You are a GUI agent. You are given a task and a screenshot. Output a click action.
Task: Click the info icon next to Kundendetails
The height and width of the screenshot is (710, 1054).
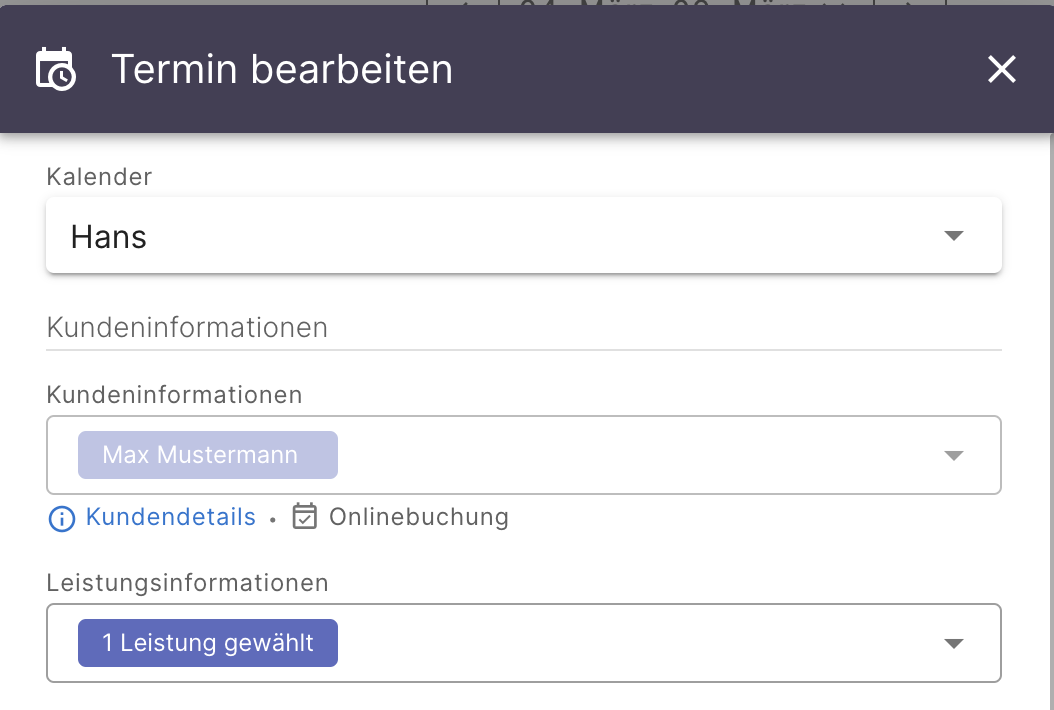[60, 517]
